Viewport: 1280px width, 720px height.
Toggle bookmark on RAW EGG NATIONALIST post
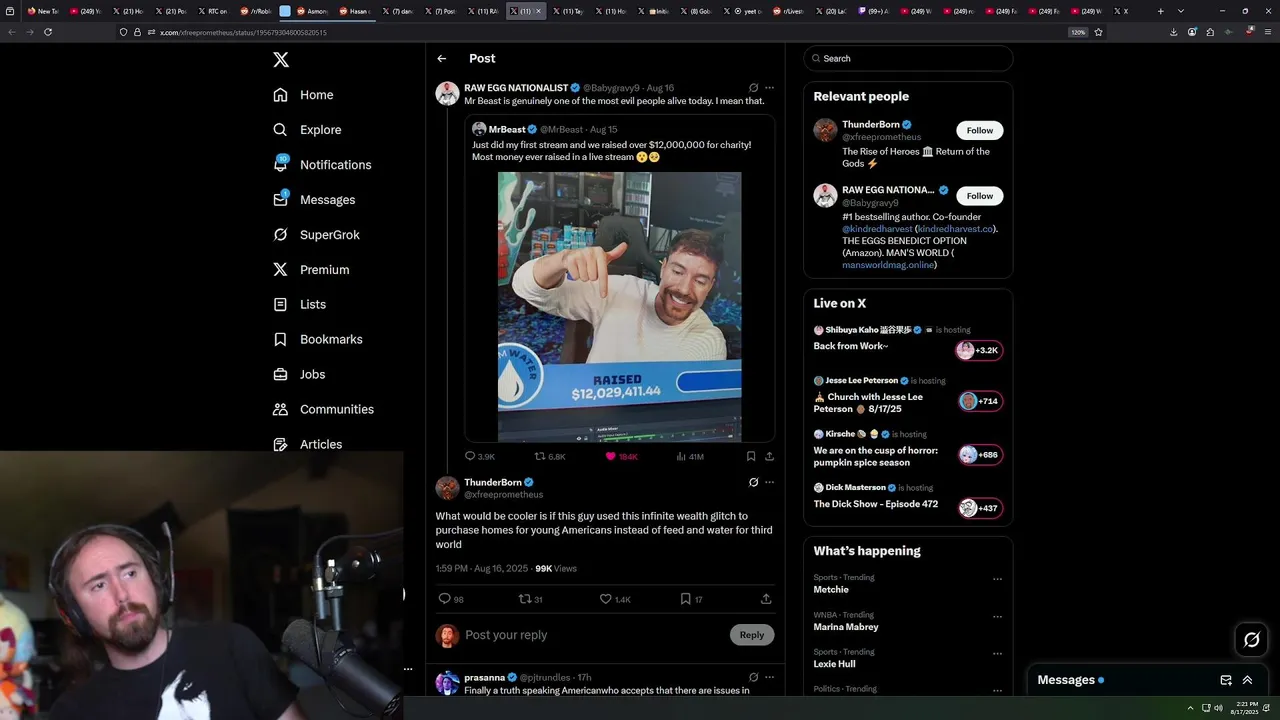point(751,456)
